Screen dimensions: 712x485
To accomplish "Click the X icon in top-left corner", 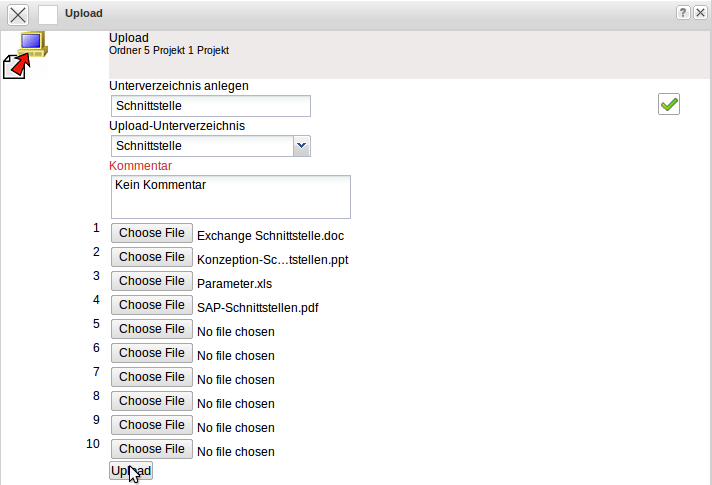I will tap(18, 14).
